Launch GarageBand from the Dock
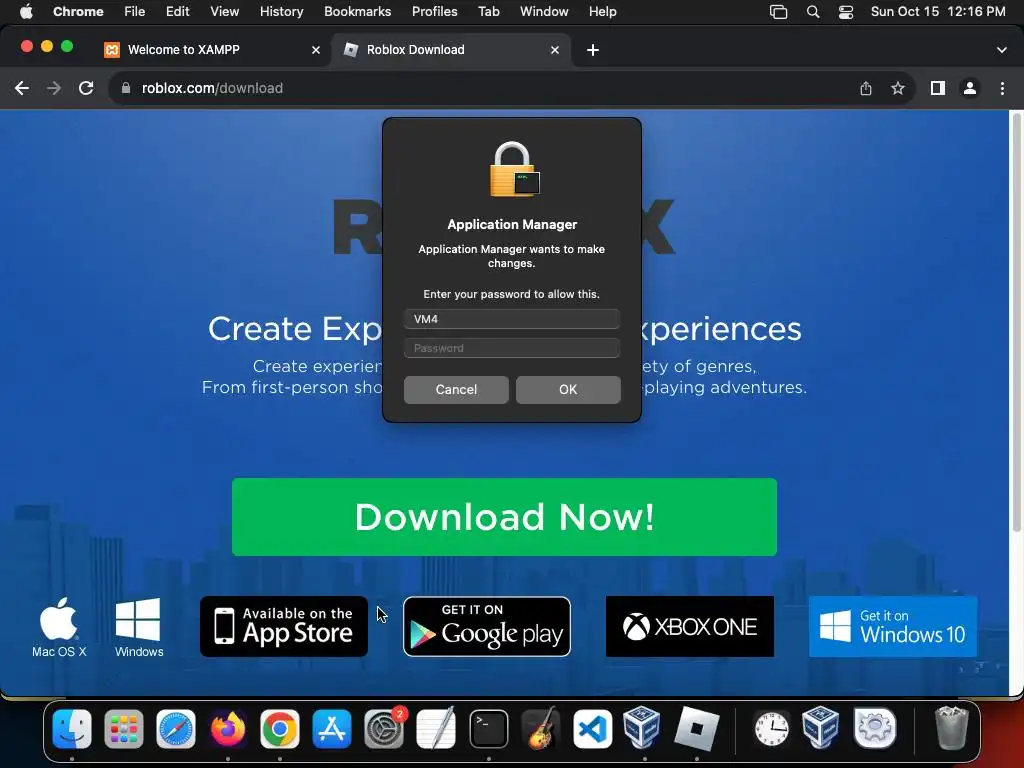The image size is (1024, 768). [x=541, y=729]
